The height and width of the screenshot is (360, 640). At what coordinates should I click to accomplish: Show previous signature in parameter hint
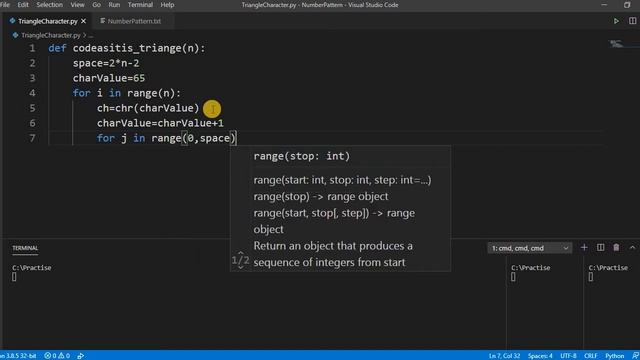coord(240,253)
